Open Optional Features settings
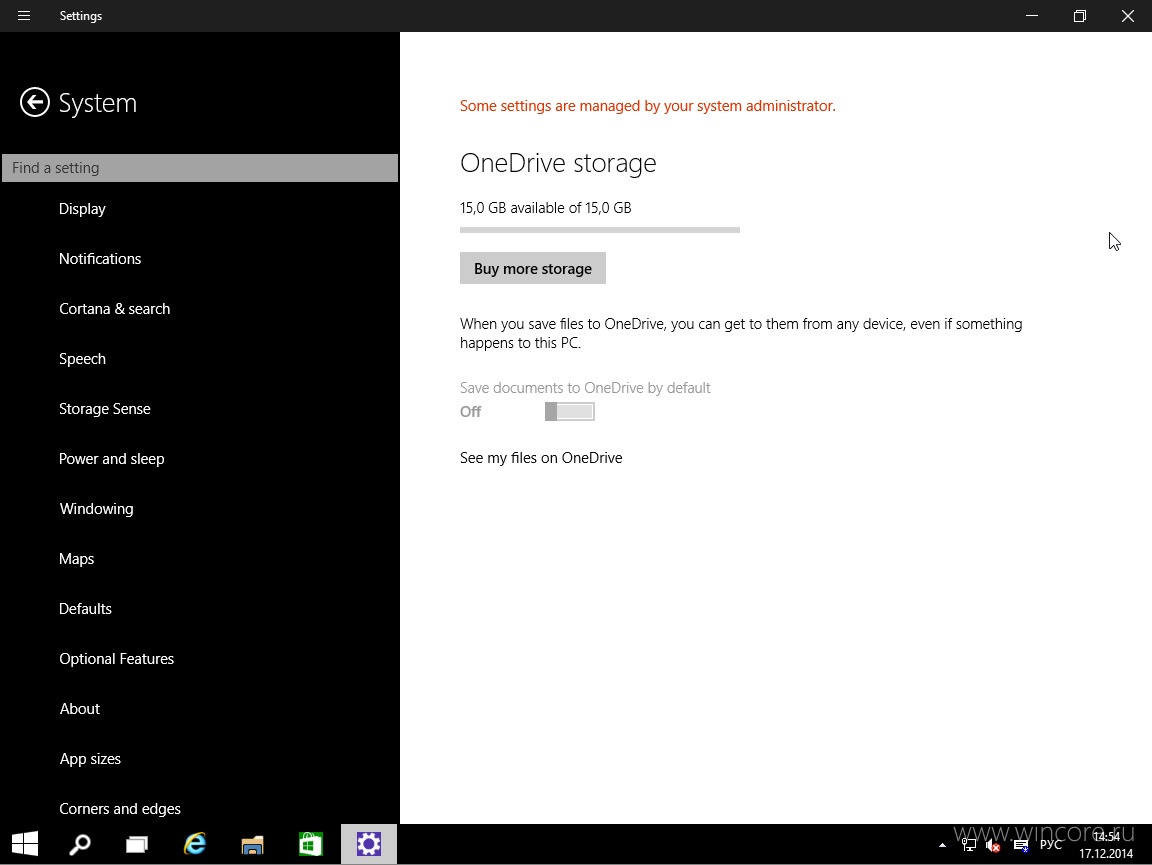This screenshot has height=865, width=1152. (x=117, y=658)
